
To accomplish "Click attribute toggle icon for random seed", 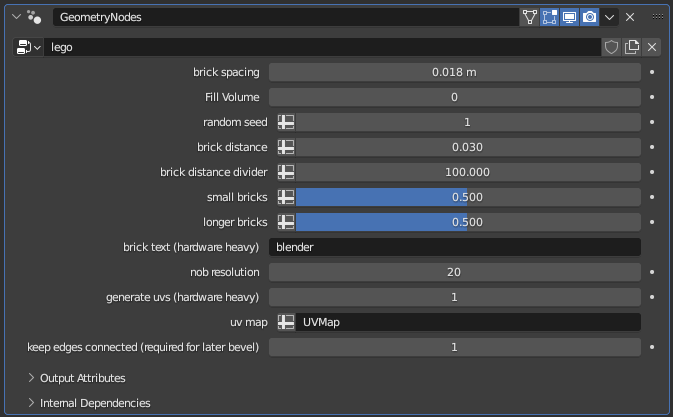I will [x=286, y=122].
